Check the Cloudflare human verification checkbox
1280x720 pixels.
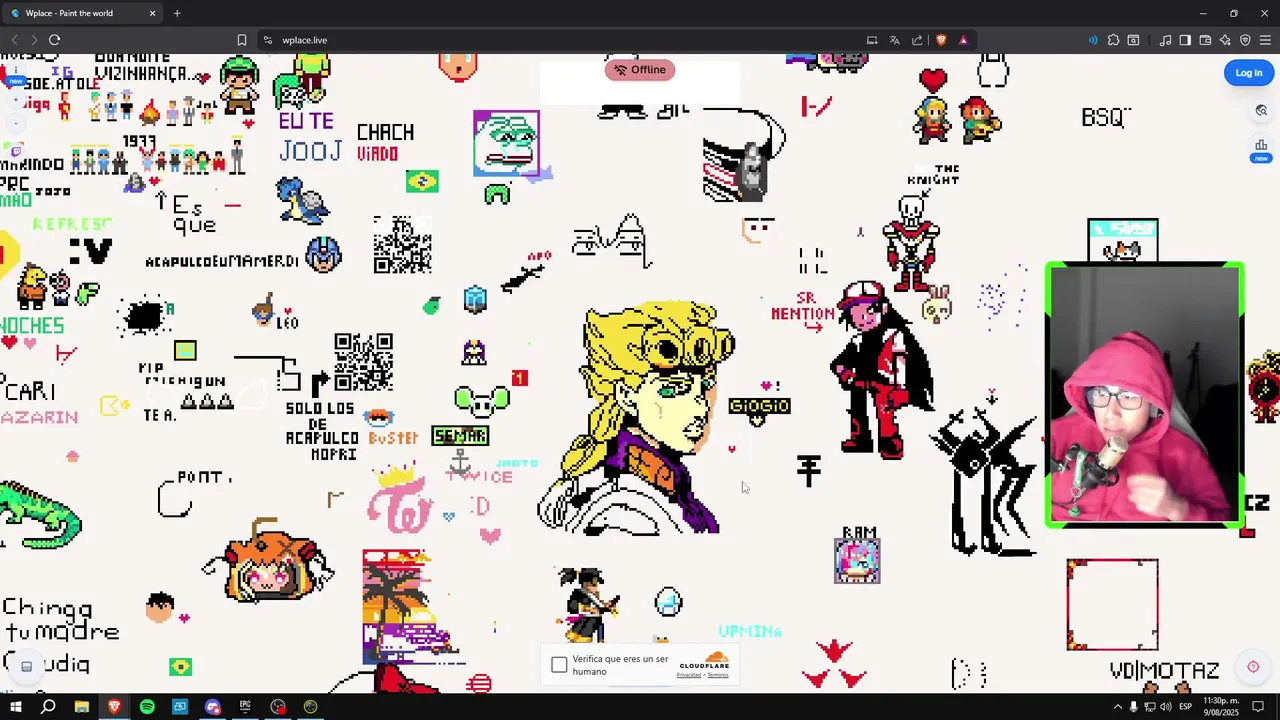pyautogui.click(x=559, y=665)
